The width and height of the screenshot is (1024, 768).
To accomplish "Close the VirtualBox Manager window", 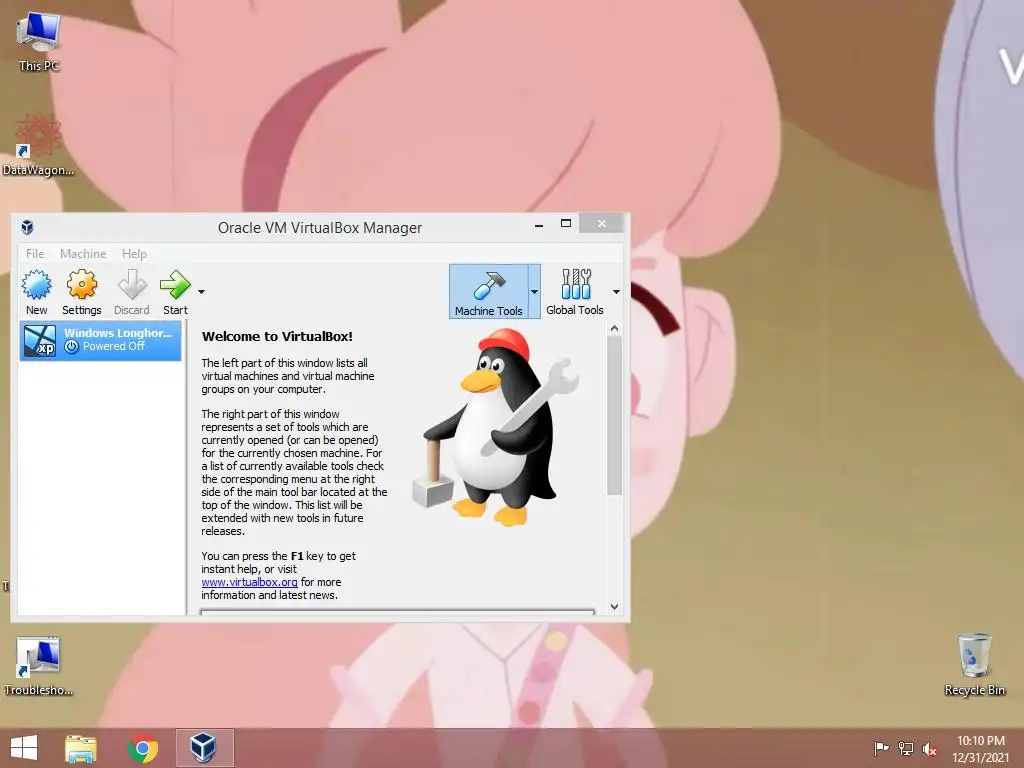I will [x=601, y=223].
